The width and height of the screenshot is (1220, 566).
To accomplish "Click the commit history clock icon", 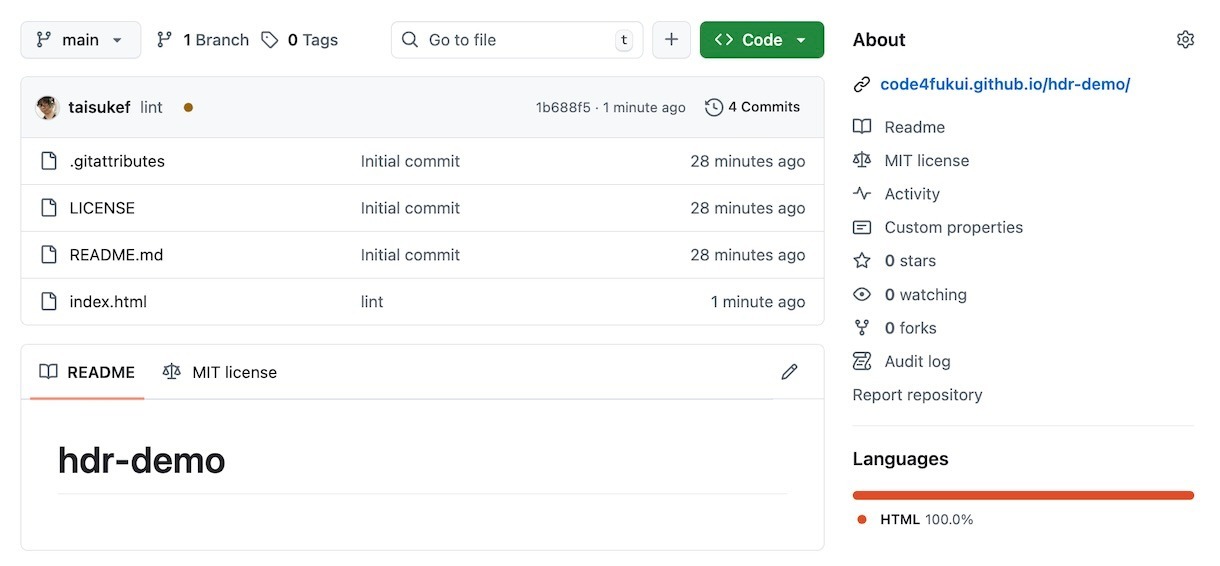I will pyautogui.click(x=714, y=107).
